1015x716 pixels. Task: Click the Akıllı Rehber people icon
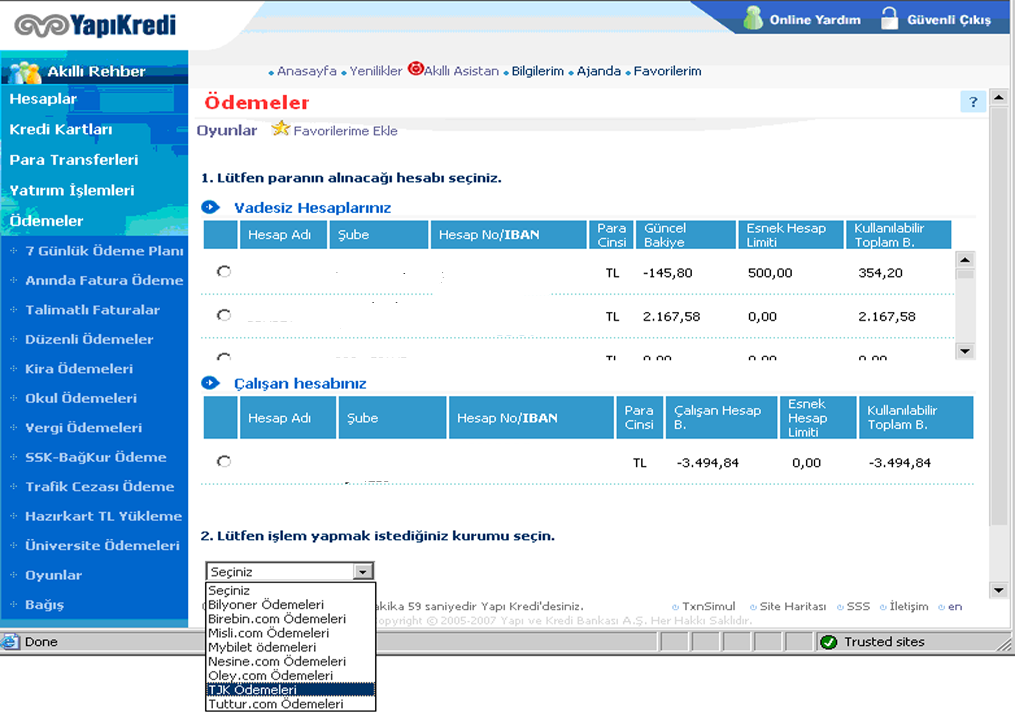pos(26,72)
